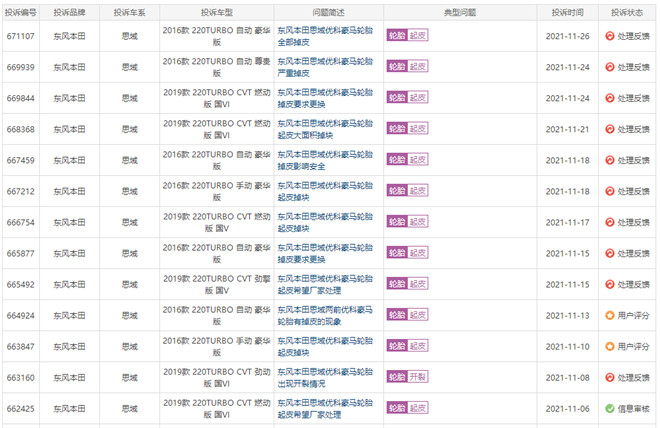Open complaint link in row 662425
Viewport: 660px width, 428px height.
[x=325, y=409]
